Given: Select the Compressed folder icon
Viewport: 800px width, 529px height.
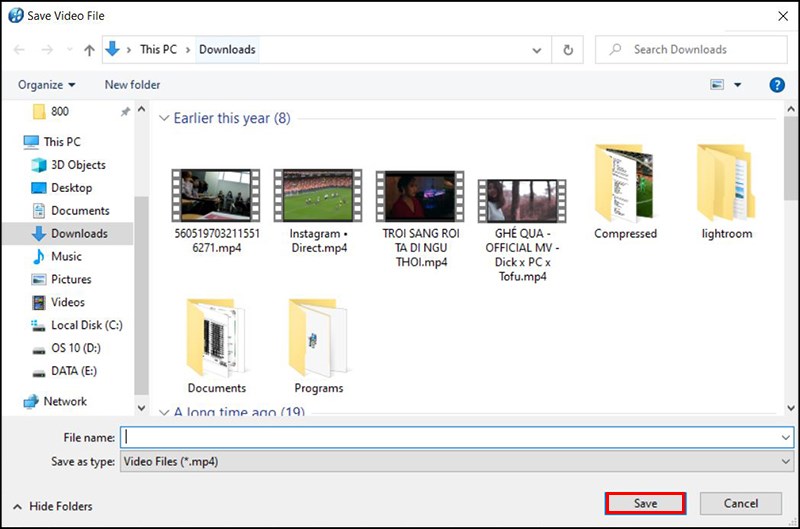Looking at the screenshot, I should pyautogui.click(x=624, y=184).
